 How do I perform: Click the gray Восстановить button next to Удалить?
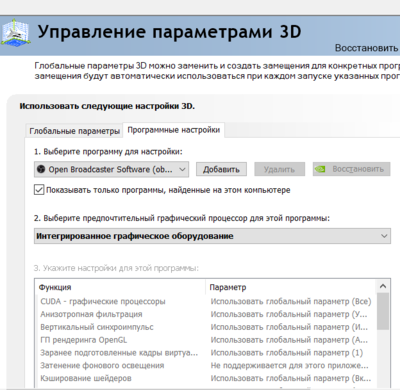click(x=351, y=169)
